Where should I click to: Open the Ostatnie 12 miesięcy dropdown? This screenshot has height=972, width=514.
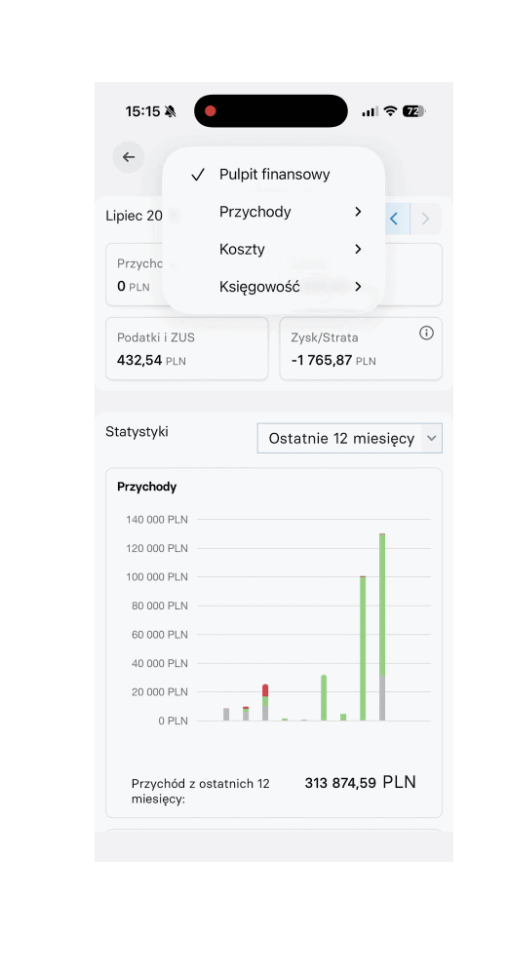pos(350,439)
